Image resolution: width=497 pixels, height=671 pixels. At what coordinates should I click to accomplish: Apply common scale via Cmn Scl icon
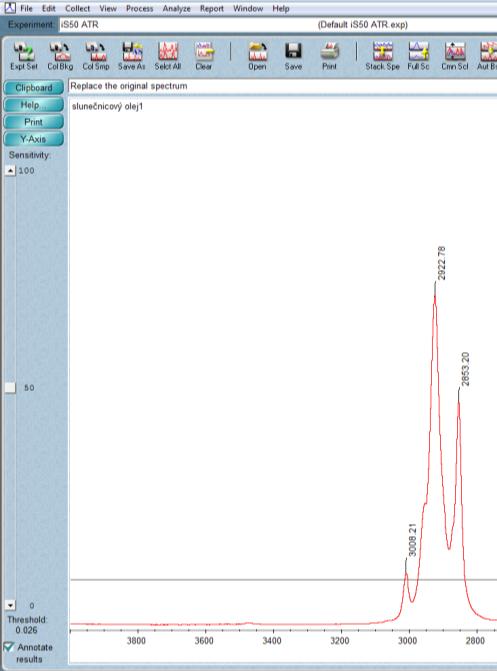click(x=455, y=56)
